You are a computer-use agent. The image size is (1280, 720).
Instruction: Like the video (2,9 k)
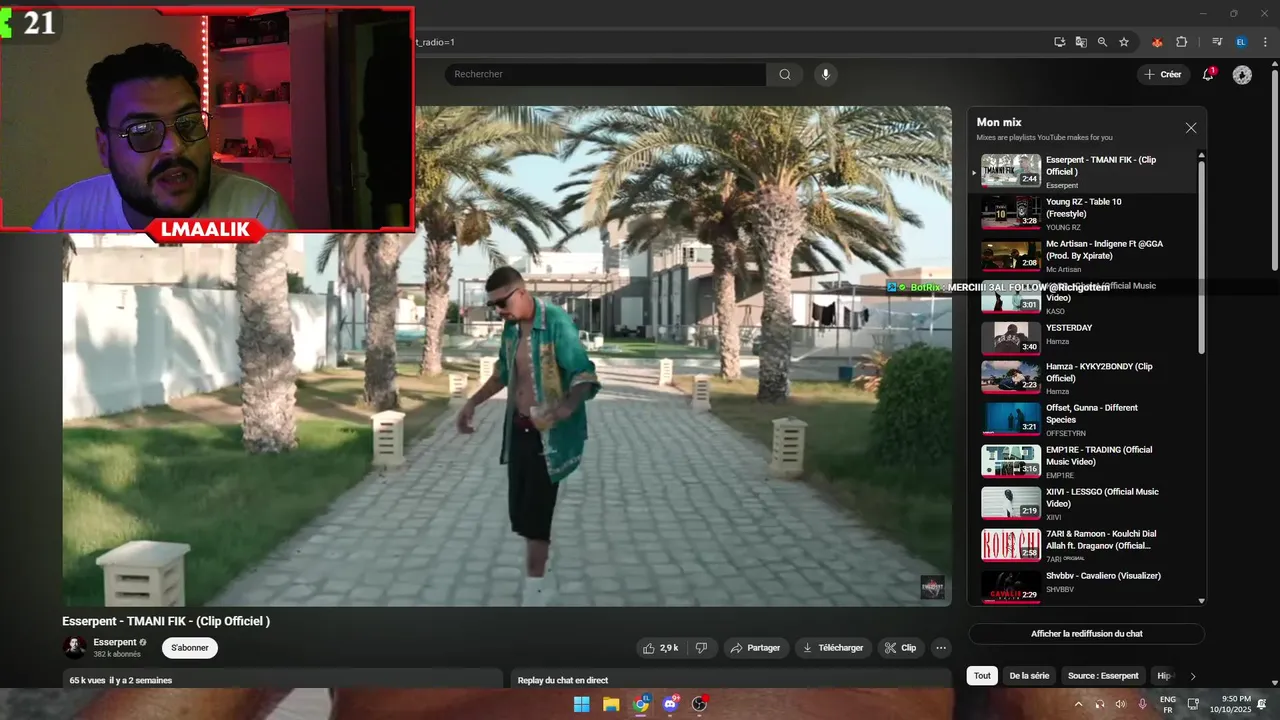pyautogui.click(x=661, y=648)
